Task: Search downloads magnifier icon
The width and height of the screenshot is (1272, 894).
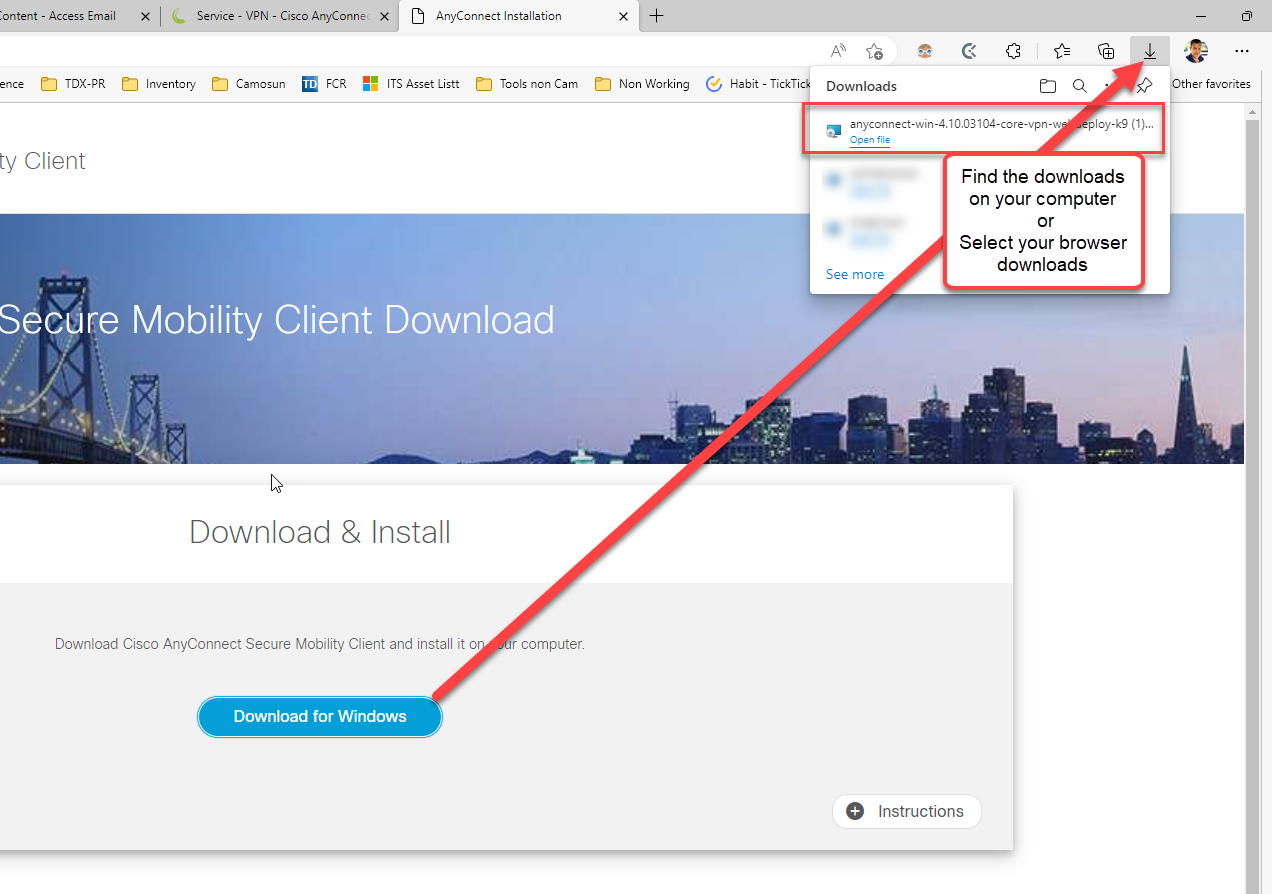Action: [1080, 86]
